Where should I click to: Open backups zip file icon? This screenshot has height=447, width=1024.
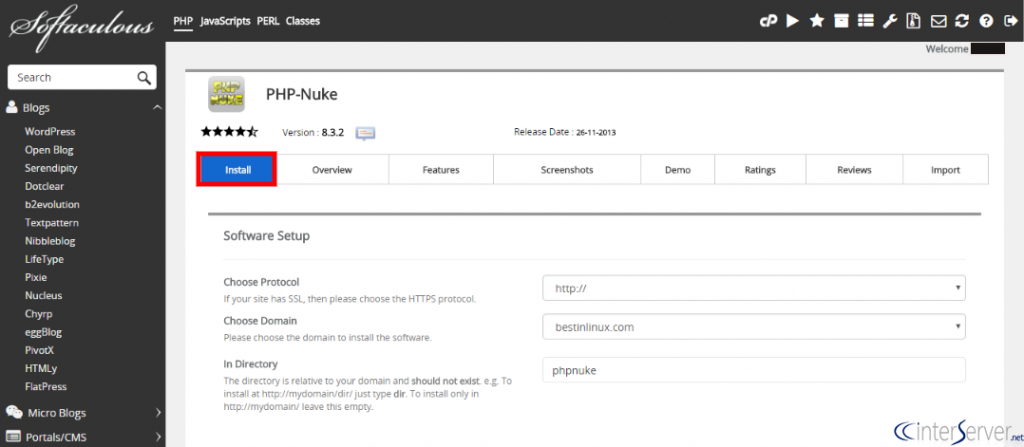pos(914,21)
